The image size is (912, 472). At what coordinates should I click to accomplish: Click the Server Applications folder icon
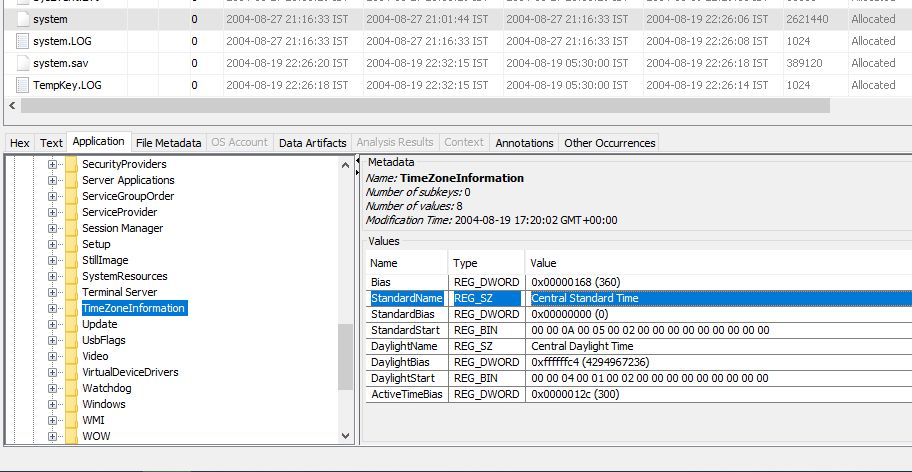tap(72, 180)
